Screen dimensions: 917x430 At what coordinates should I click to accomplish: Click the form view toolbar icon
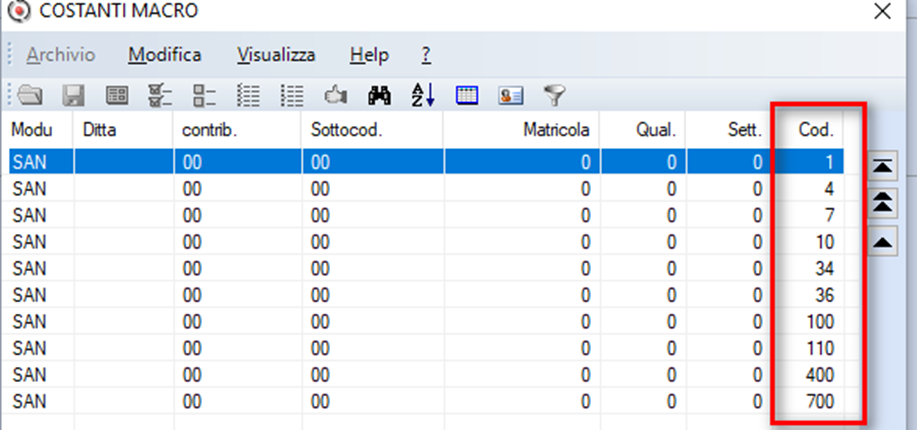click(117, 95)
